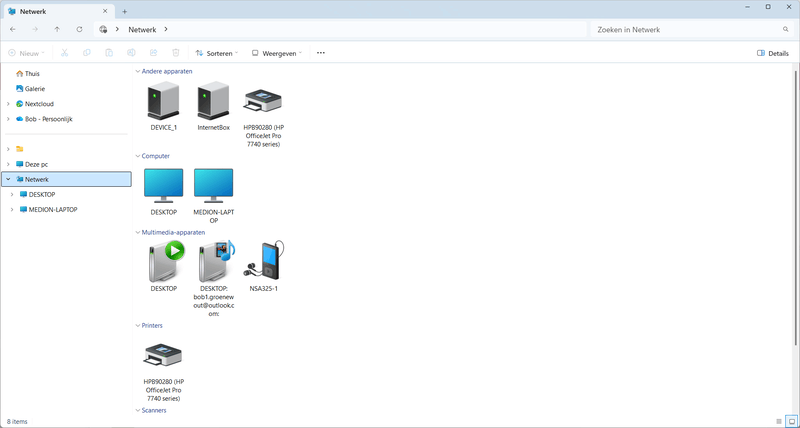Expand Deze pc tree node

pos(8,165)
